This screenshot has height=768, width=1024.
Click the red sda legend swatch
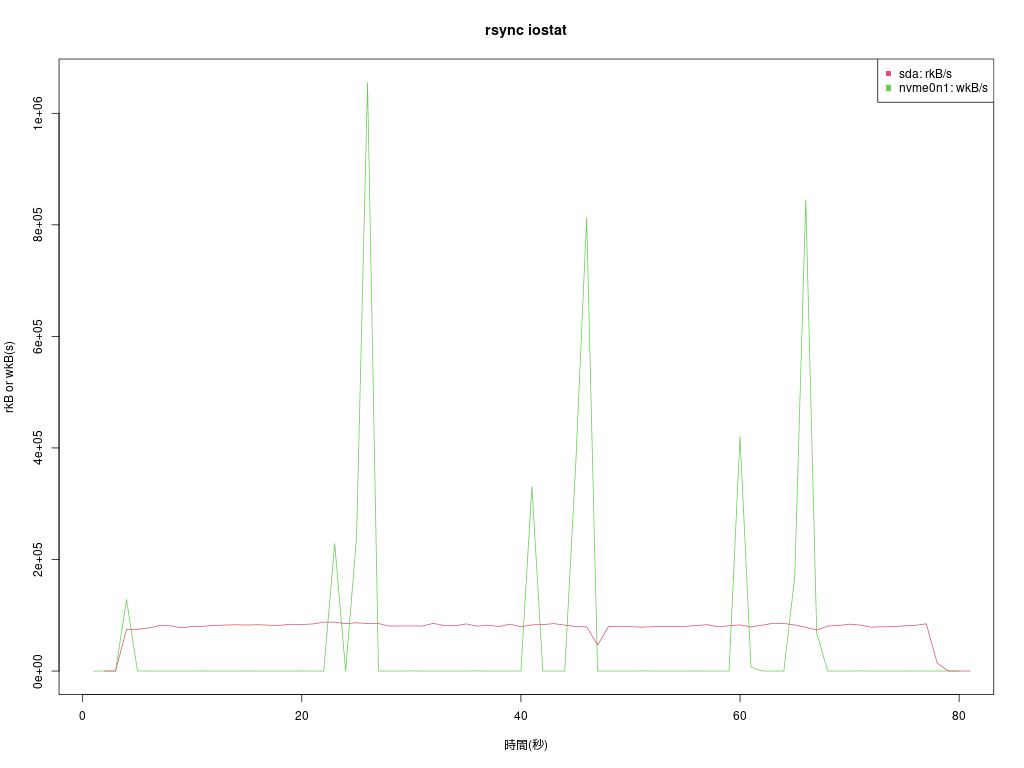click(888, 74)
